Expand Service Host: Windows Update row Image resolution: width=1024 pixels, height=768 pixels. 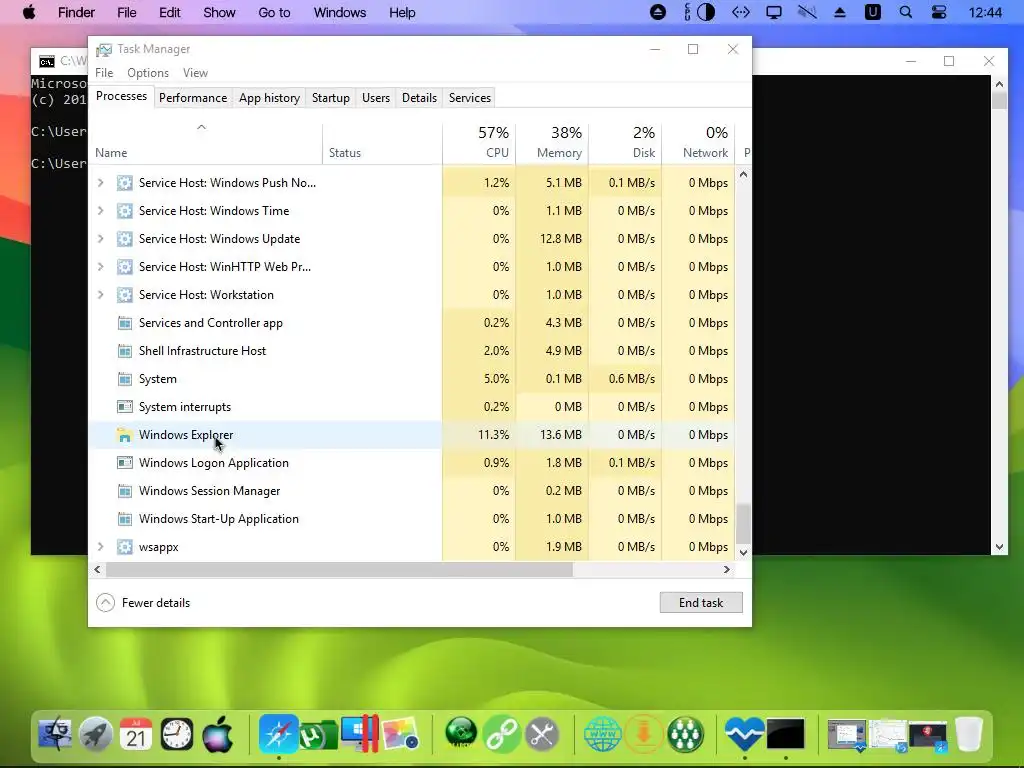101,239
